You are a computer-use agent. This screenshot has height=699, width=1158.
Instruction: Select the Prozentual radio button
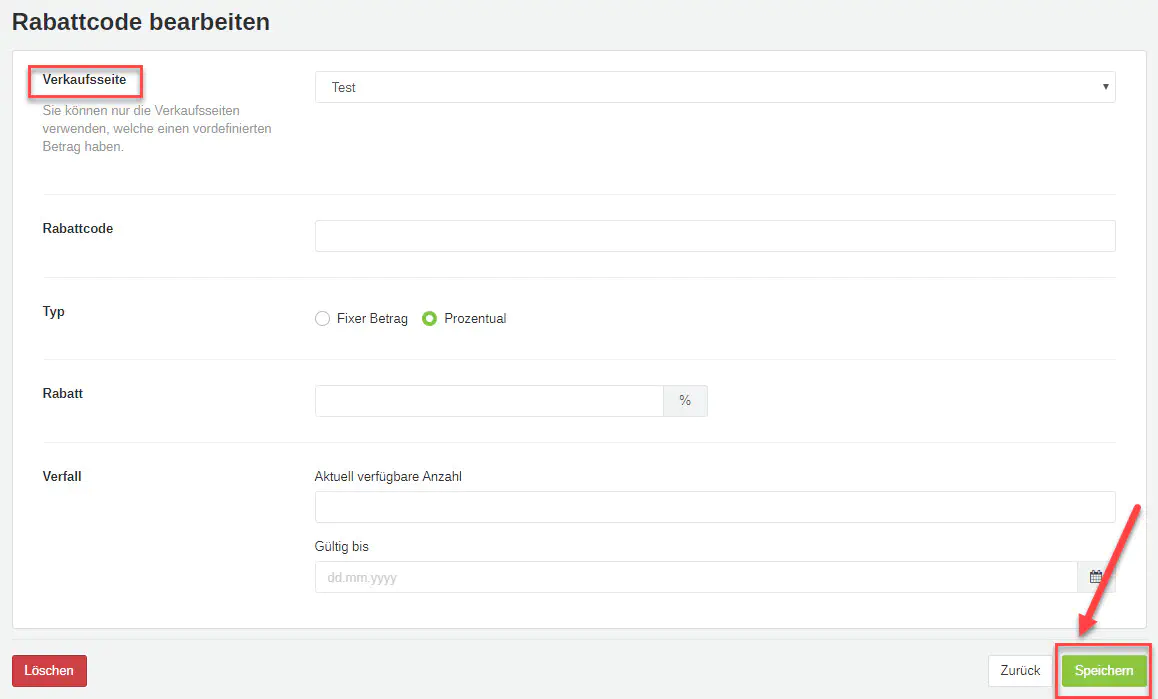click(430, 319)
